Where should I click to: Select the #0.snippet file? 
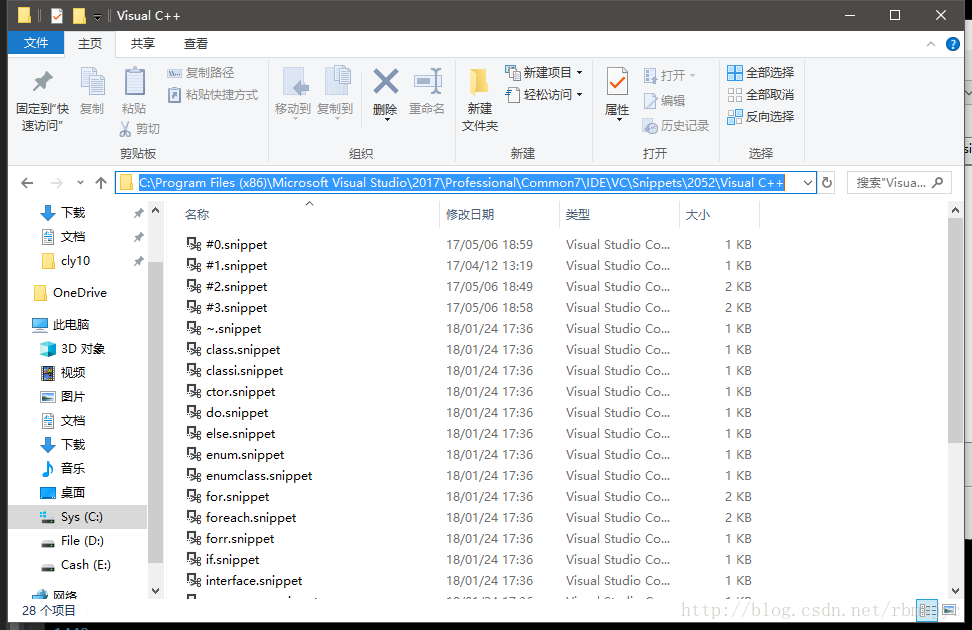[227, 244]
